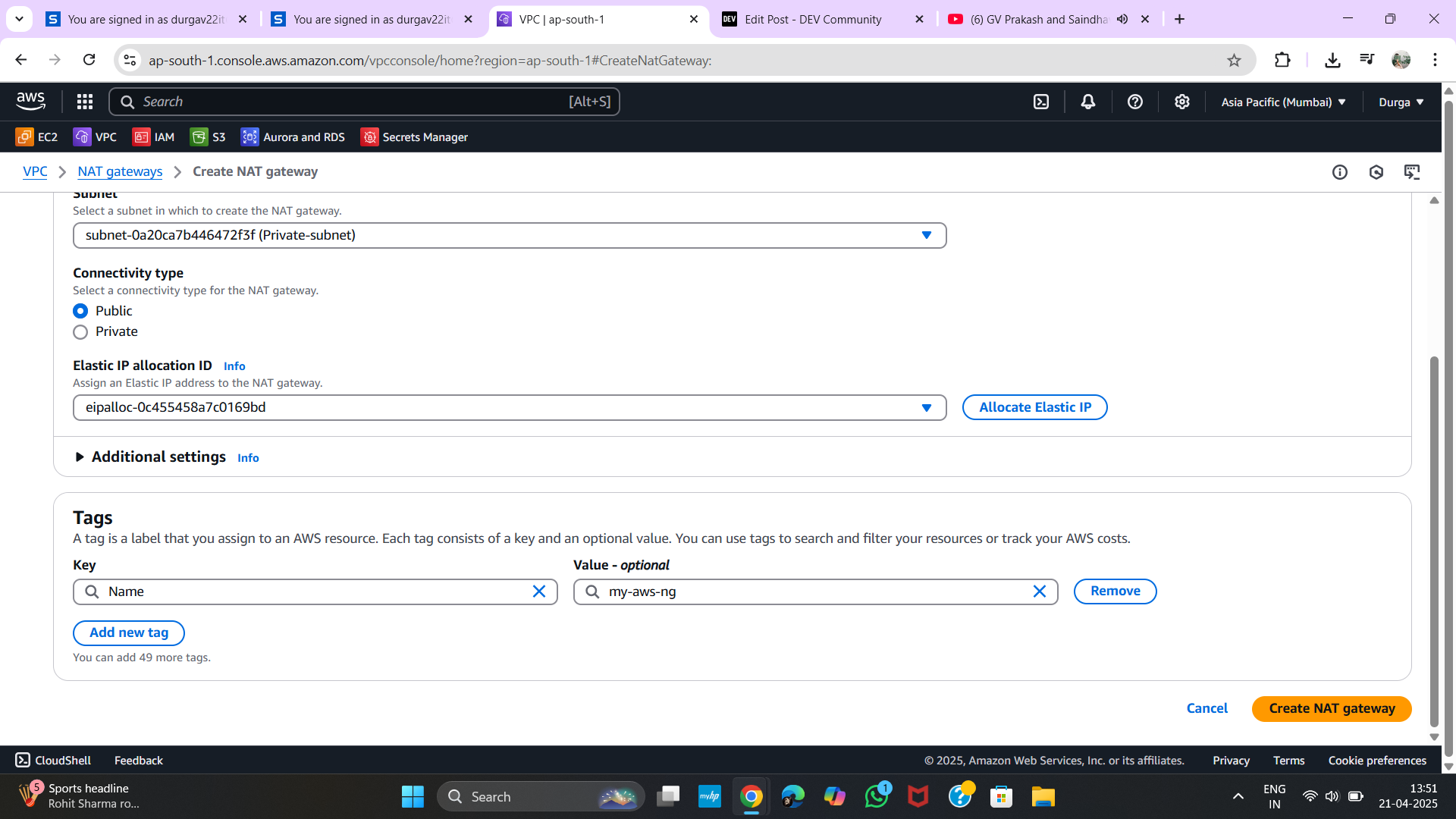Open Chrome extensions puzzle icon
The image size is (1456, 819).
click(x=1282, y=60)
